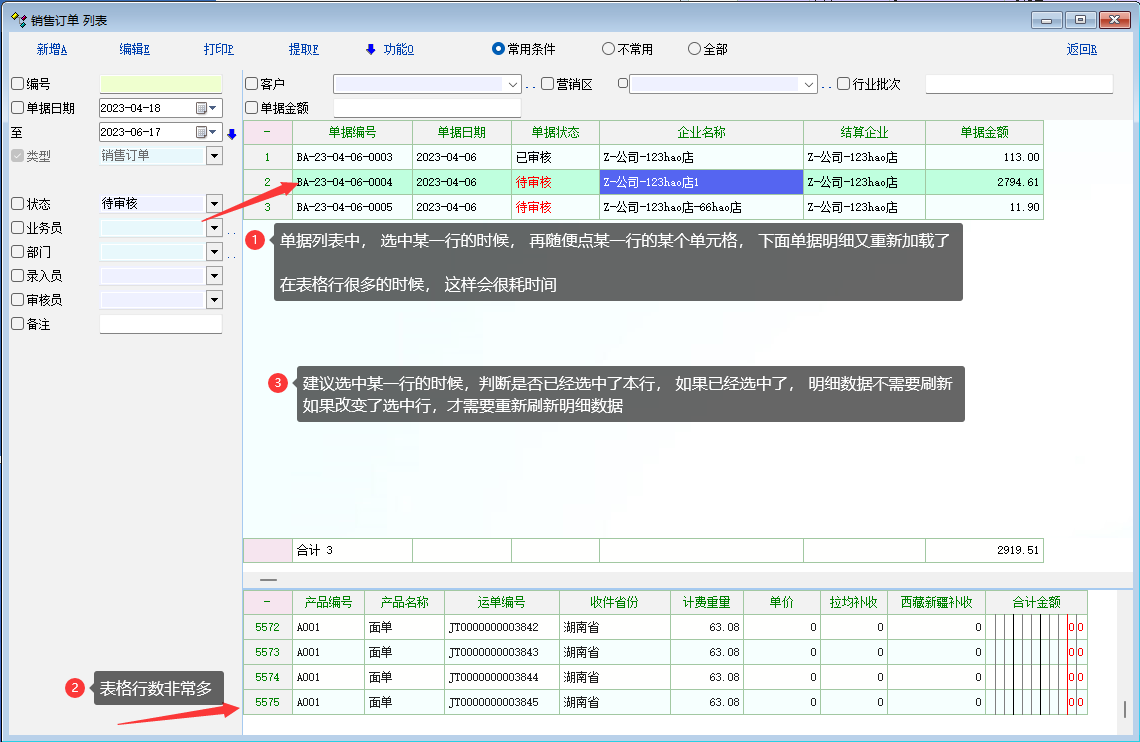Select the 不常用 radio option
1140x742 pixels.
click(x=608, y=49)
